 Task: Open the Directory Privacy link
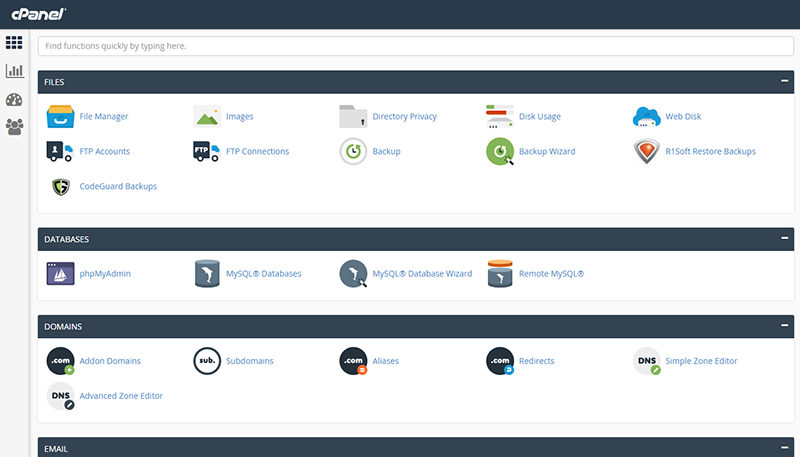coord(405,116)
